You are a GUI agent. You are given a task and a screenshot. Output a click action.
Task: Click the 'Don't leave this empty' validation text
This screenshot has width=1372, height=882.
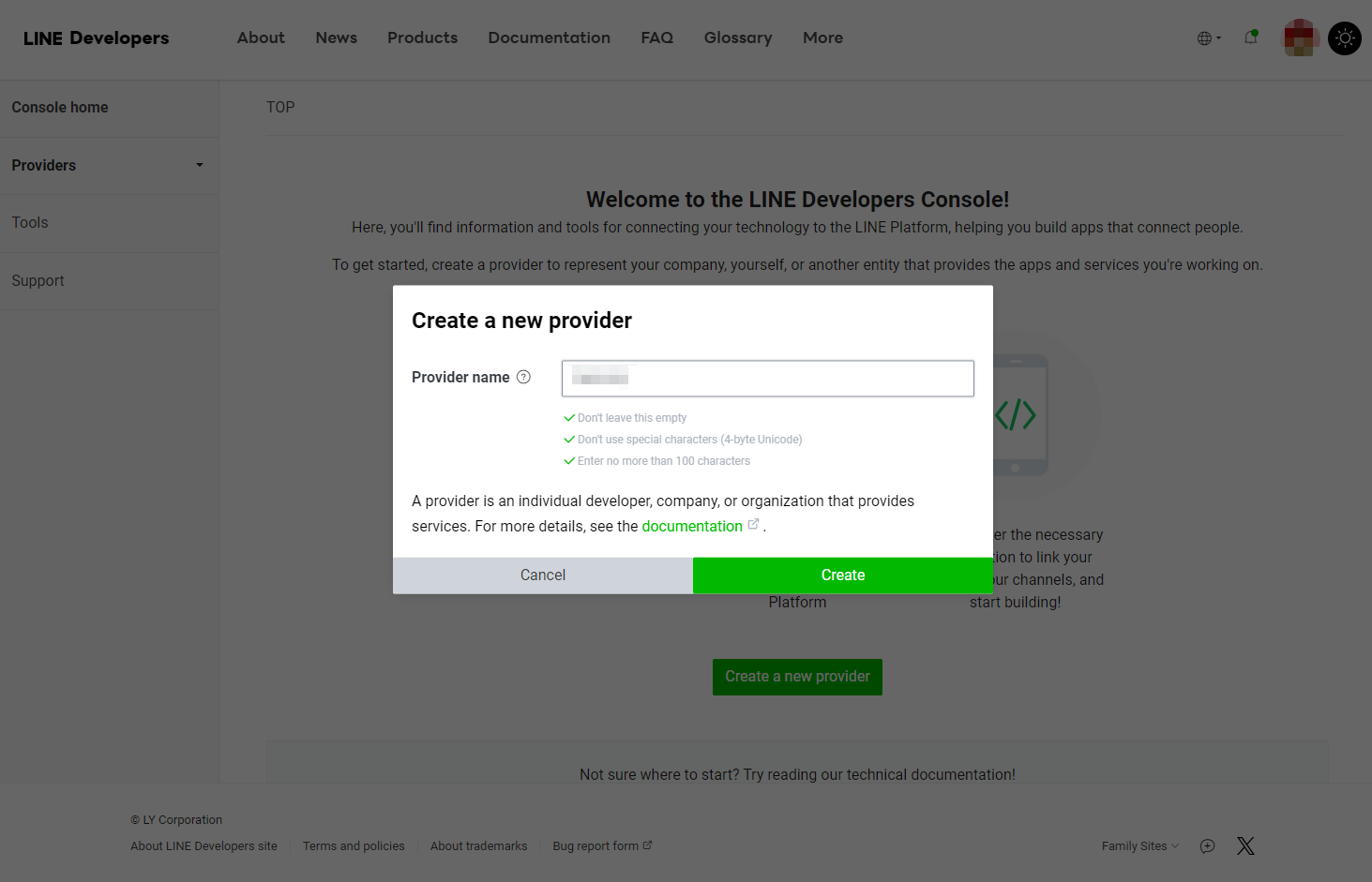632,418
